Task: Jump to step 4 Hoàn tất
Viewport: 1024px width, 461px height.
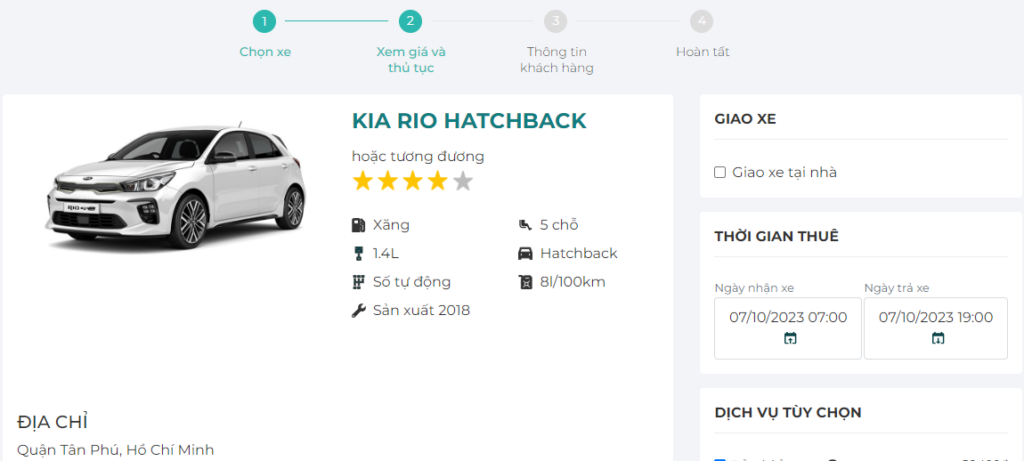Action: [x=702, y=21]
